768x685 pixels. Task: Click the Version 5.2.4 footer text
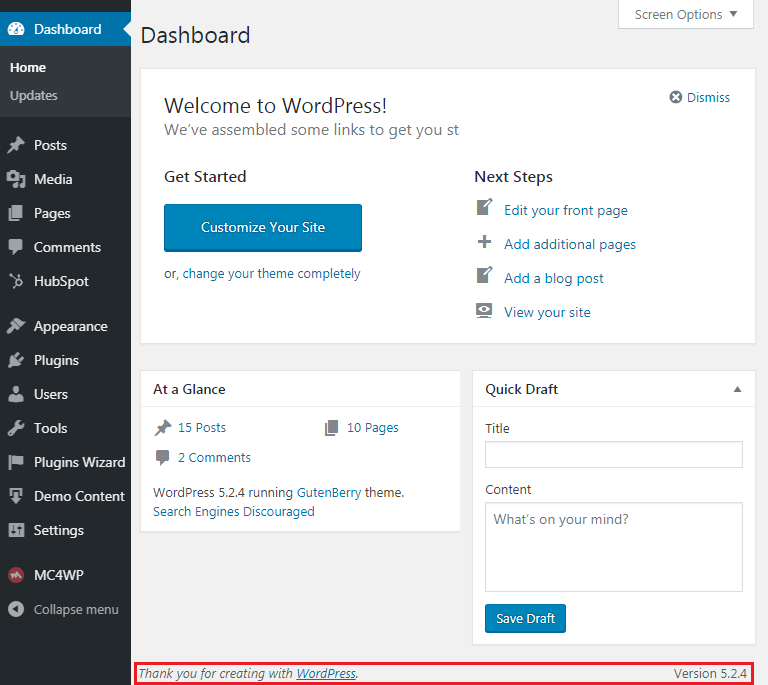[x=710, y=673]
